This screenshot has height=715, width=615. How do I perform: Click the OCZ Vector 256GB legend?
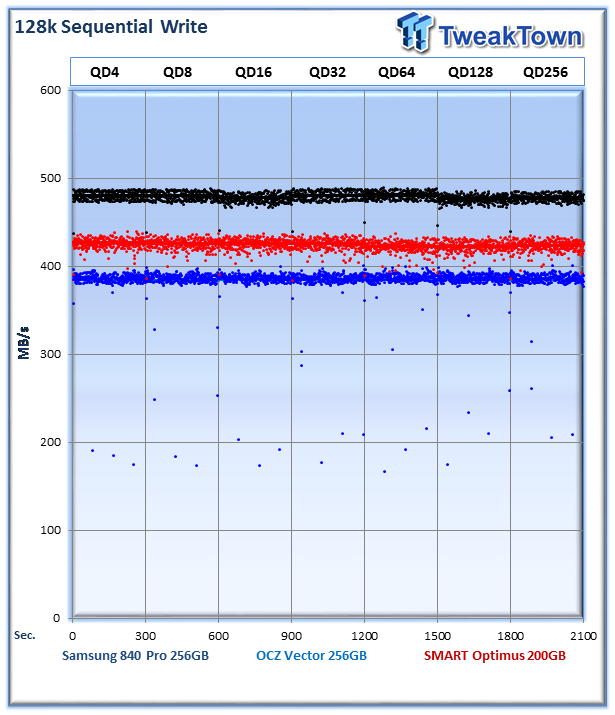[x=311, y=656]
